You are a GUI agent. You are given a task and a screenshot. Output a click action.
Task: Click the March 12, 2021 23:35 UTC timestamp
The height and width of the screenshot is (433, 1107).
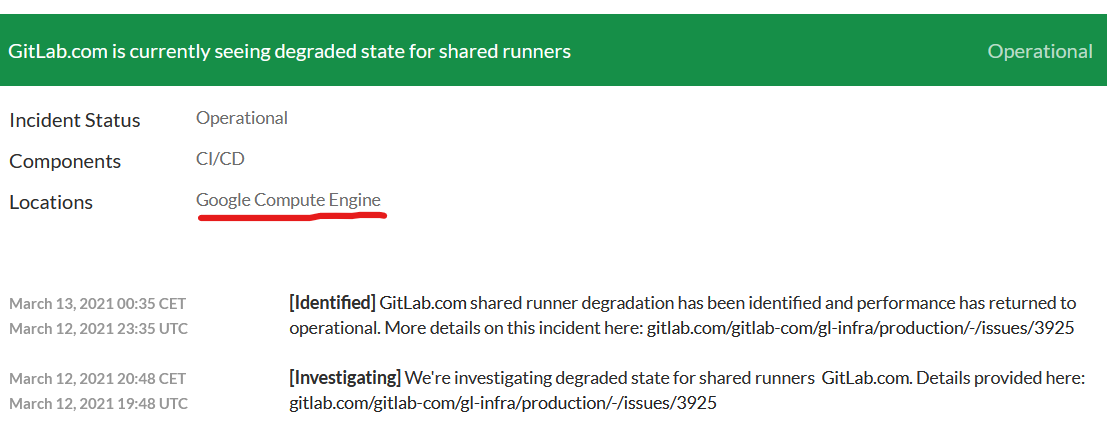[98, 328]
